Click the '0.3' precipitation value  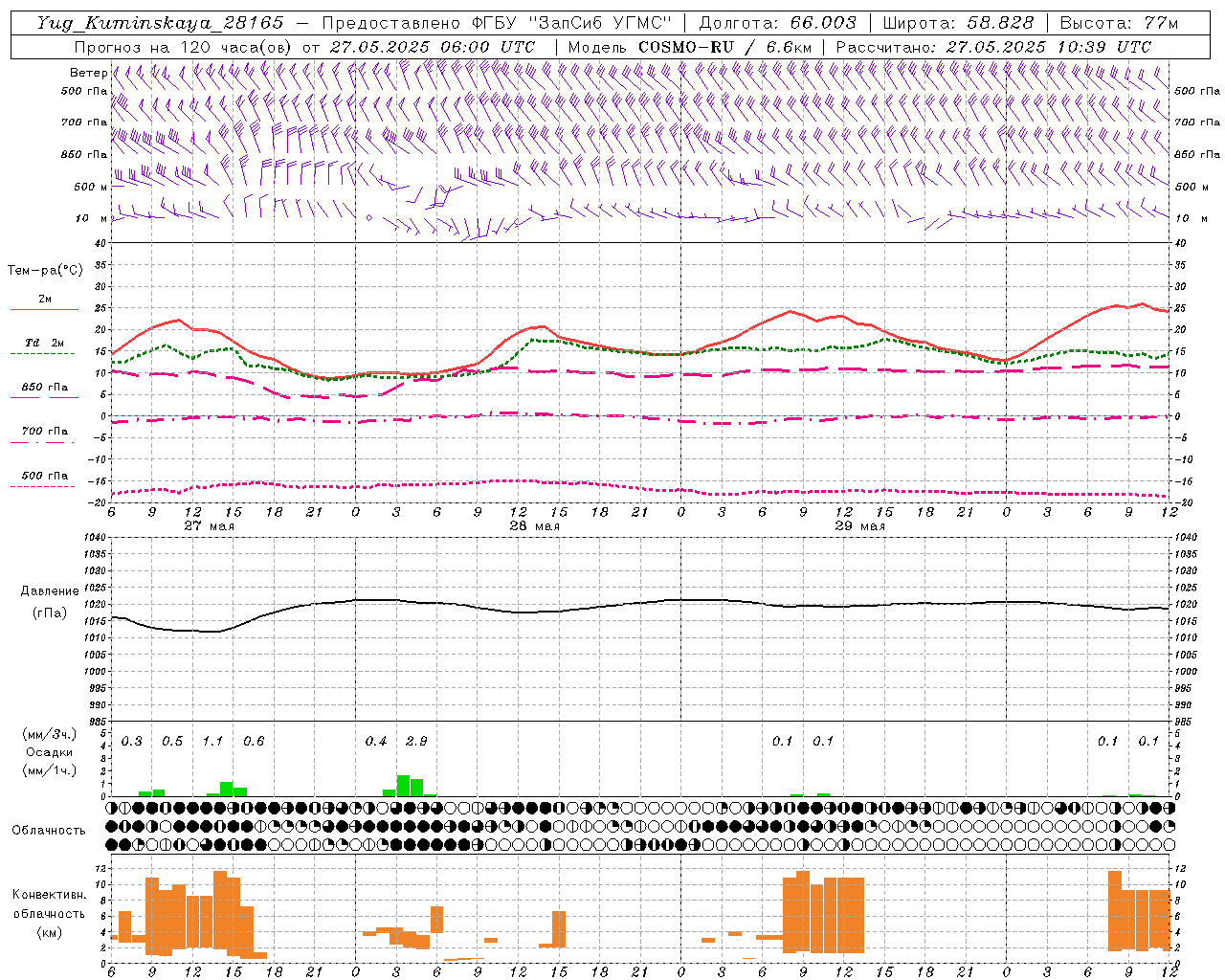tap(132, 742)
